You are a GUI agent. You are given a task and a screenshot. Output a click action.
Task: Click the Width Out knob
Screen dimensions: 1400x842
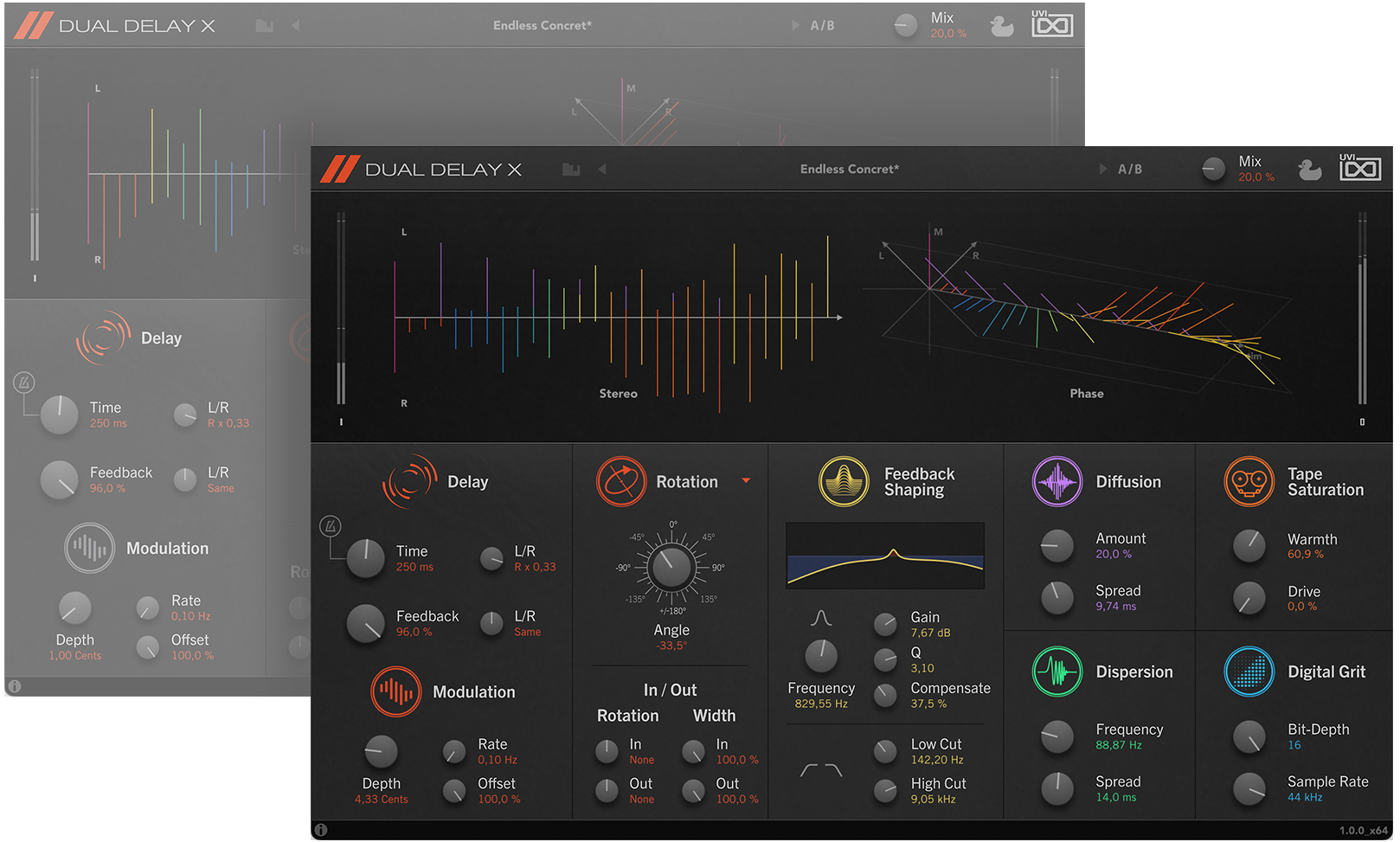pyautogui.click(x=693, y=790)
